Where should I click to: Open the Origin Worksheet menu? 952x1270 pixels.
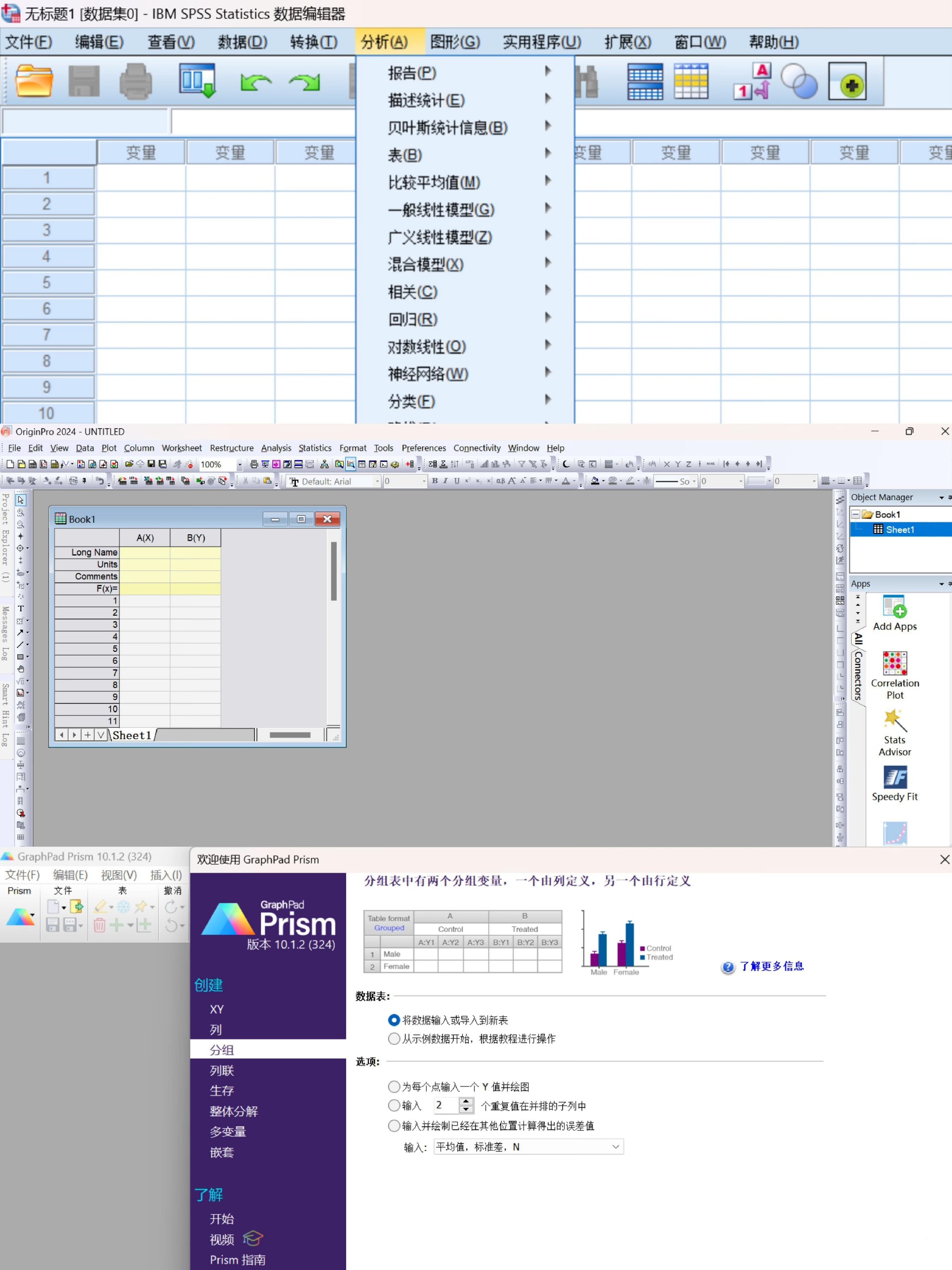(x=181, y=448)
